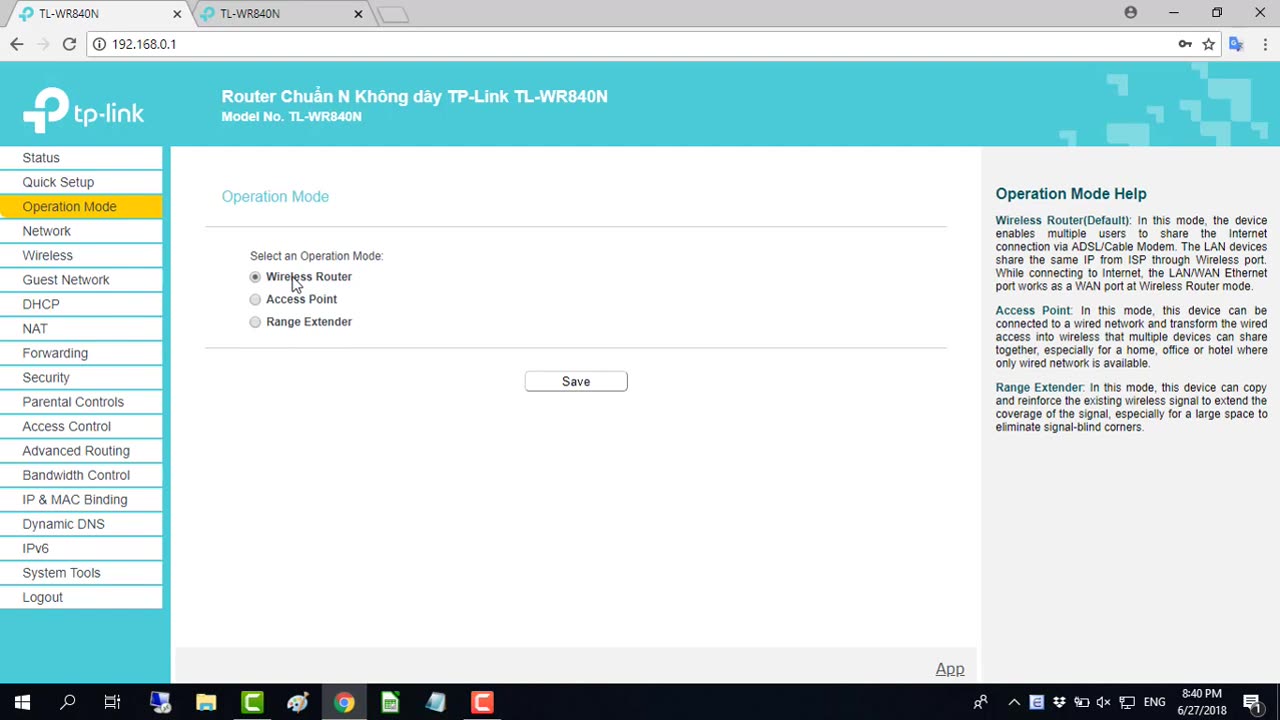Switch to the first TL-WR840N tab
This screenshot has height=720, width=1280.
(x=95, y=14)
